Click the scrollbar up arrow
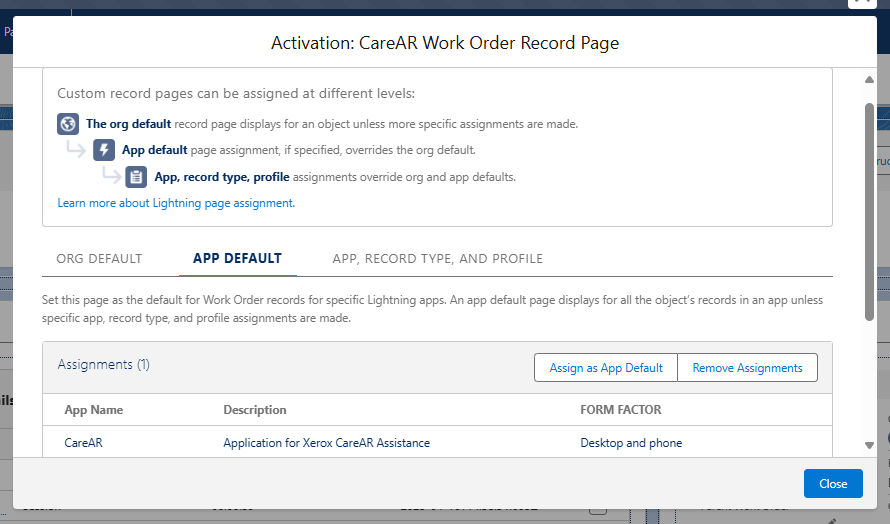The width and height of the screenshot is (890, 524). coord(869,79)
